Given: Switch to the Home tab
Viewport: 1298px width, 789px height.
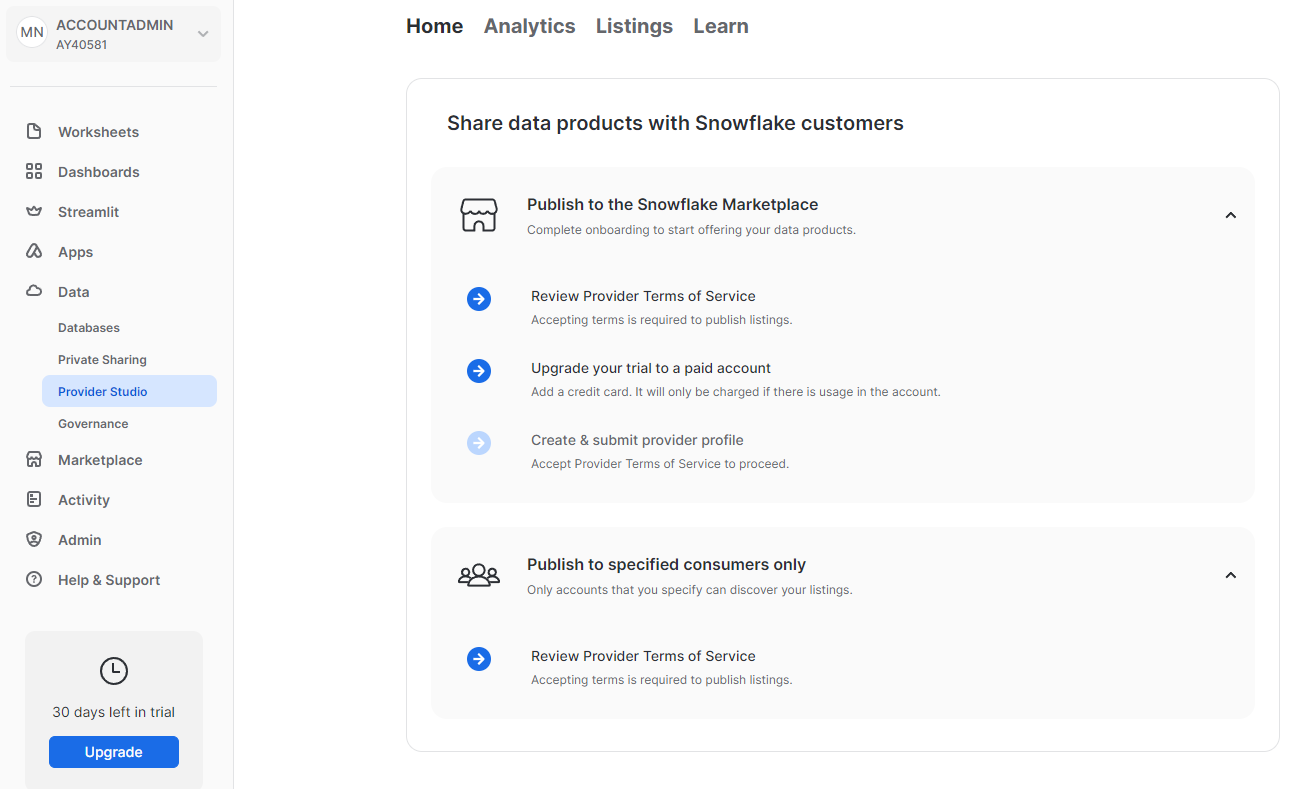Looking at the screenshot, I should click(435, 26).
